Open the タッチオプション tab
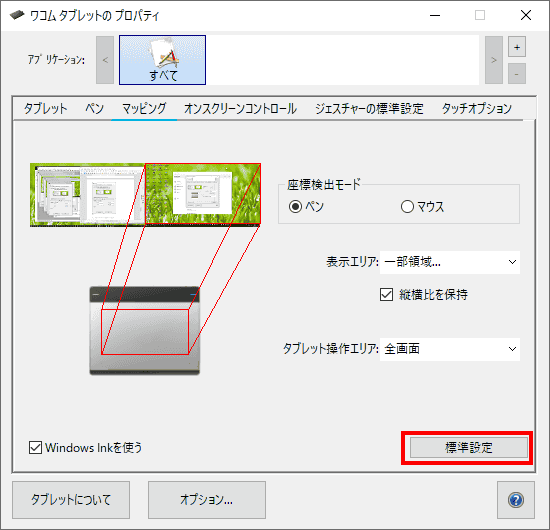This screenshot has width=550, height=530. point(477,108)
